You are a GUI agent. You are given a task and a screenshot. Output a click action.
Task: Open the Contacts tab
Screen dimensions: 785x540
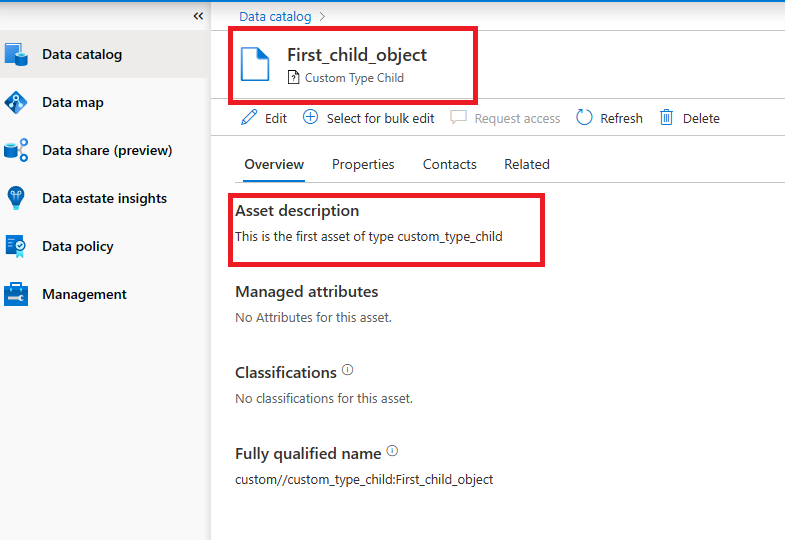(x=449, y=164)
